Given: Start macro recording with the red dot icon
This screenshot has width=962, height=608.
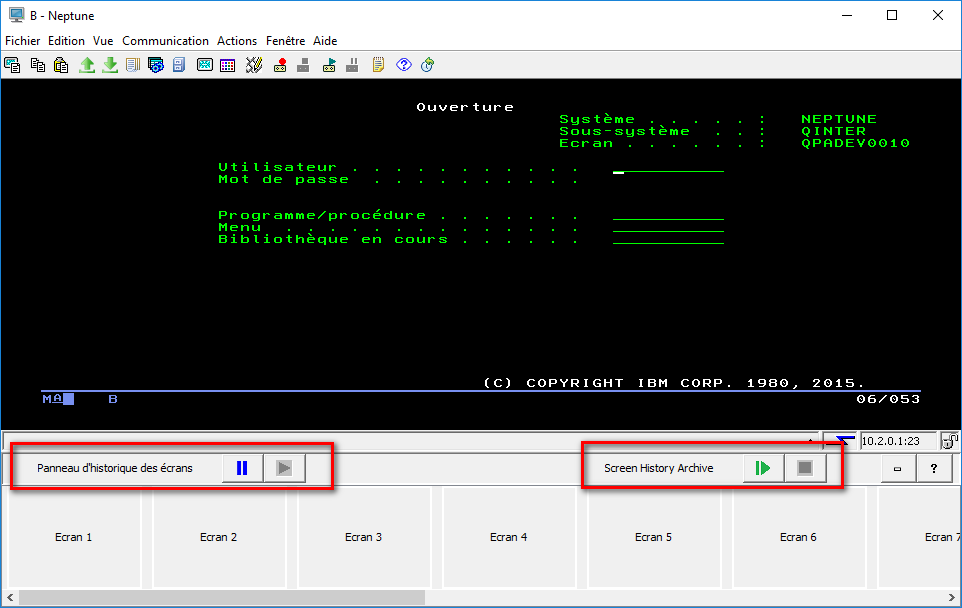Looking at the screenshot, I should click(280, 65).
